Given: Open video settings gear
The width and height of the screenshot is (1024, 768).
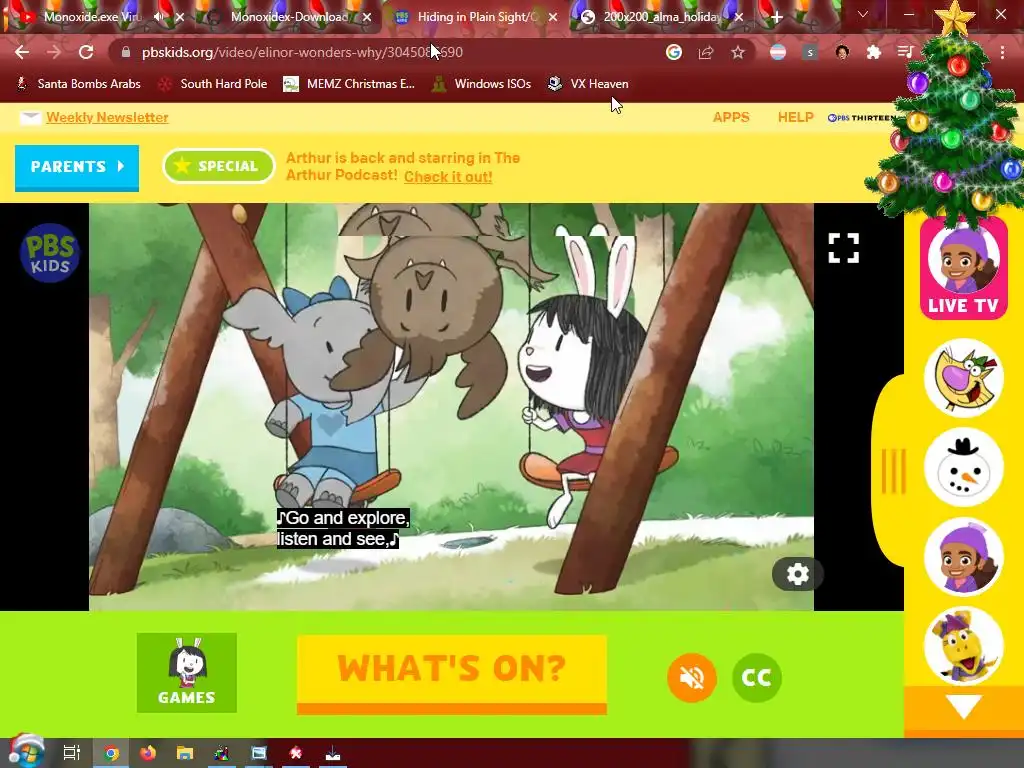Looking at the screenshot, I should pos(797,574).
